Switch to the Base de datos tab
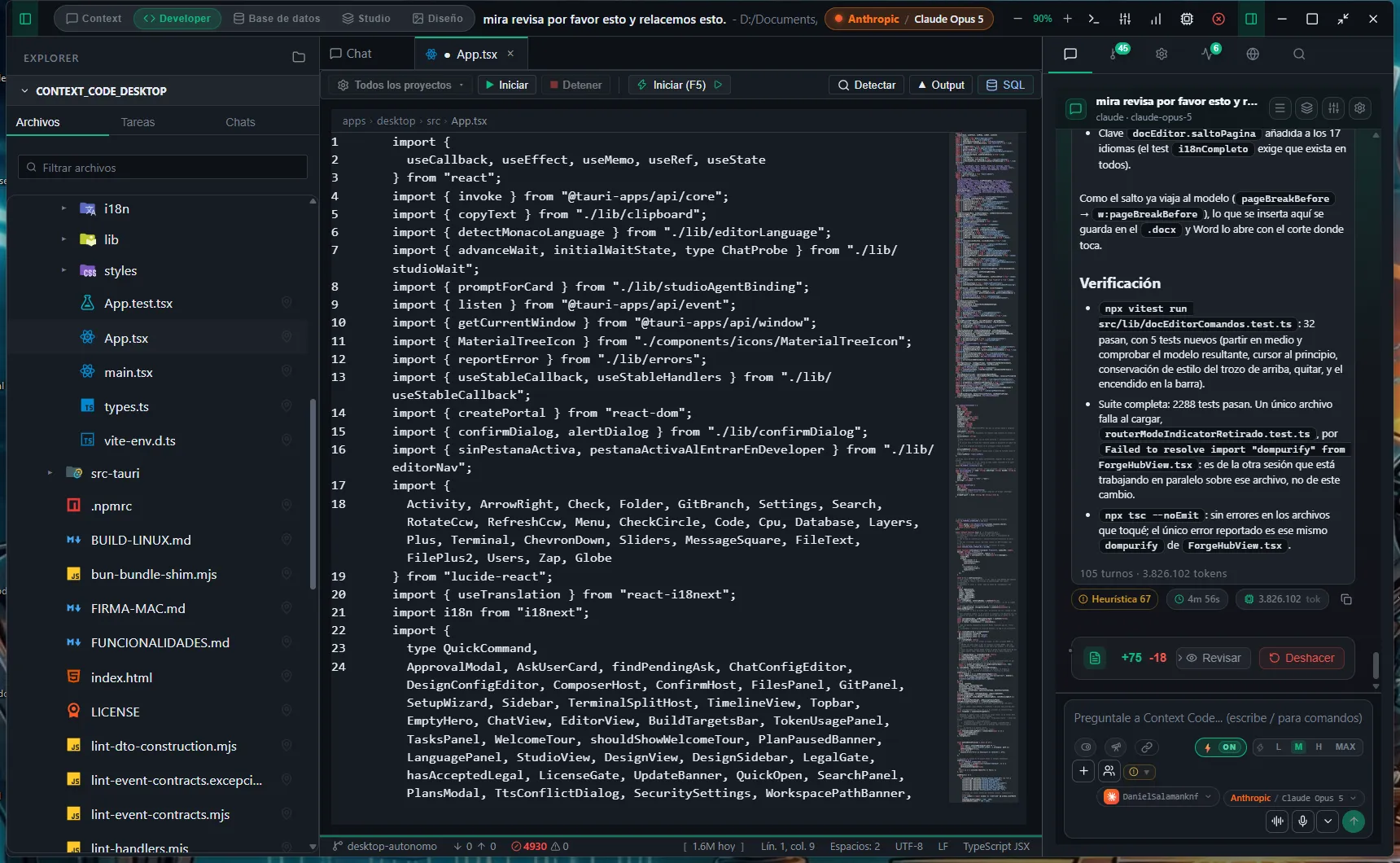The image size is (1400, 863). 277,18
